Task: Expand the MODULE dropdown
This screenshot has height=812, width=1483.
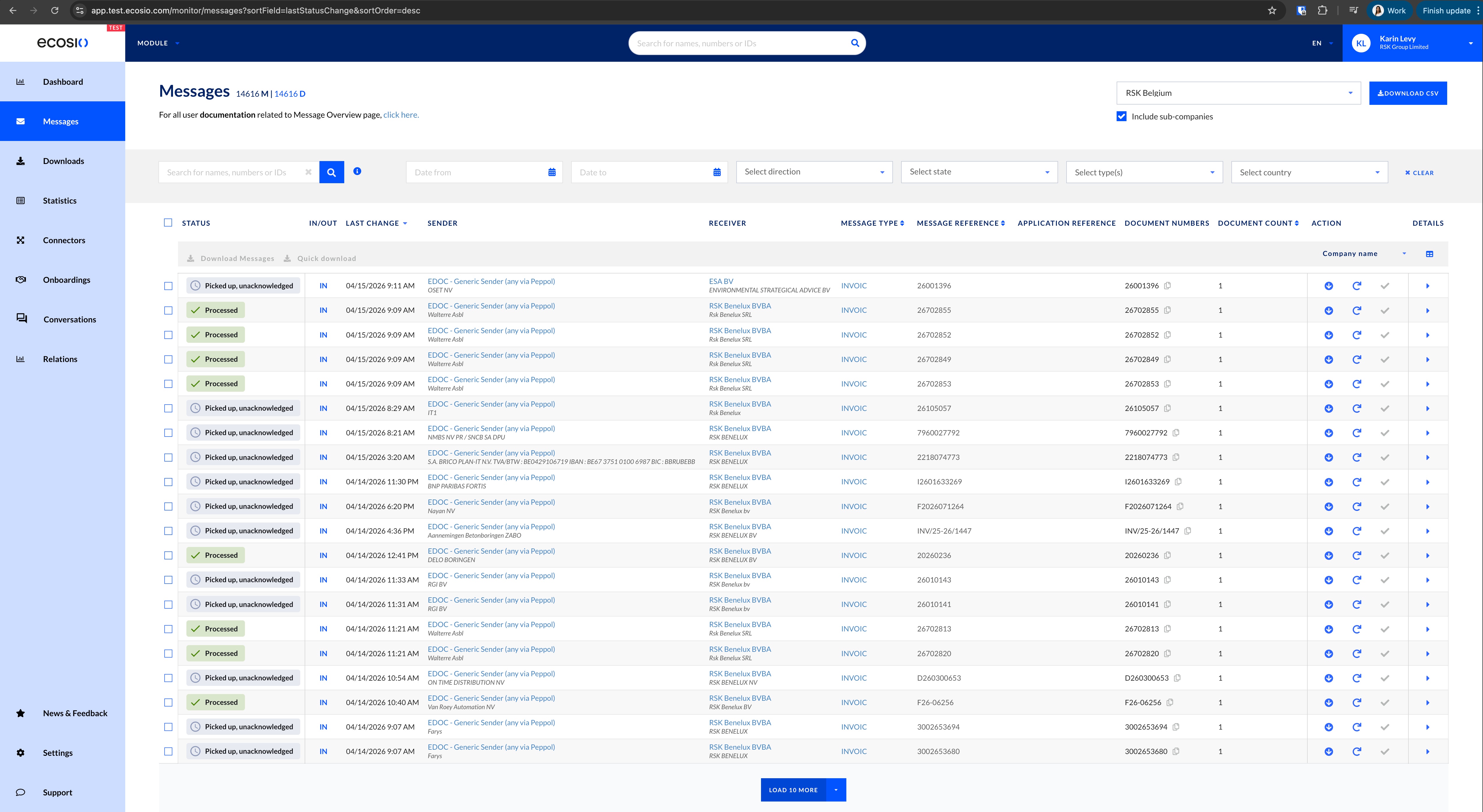Action: 158,43
